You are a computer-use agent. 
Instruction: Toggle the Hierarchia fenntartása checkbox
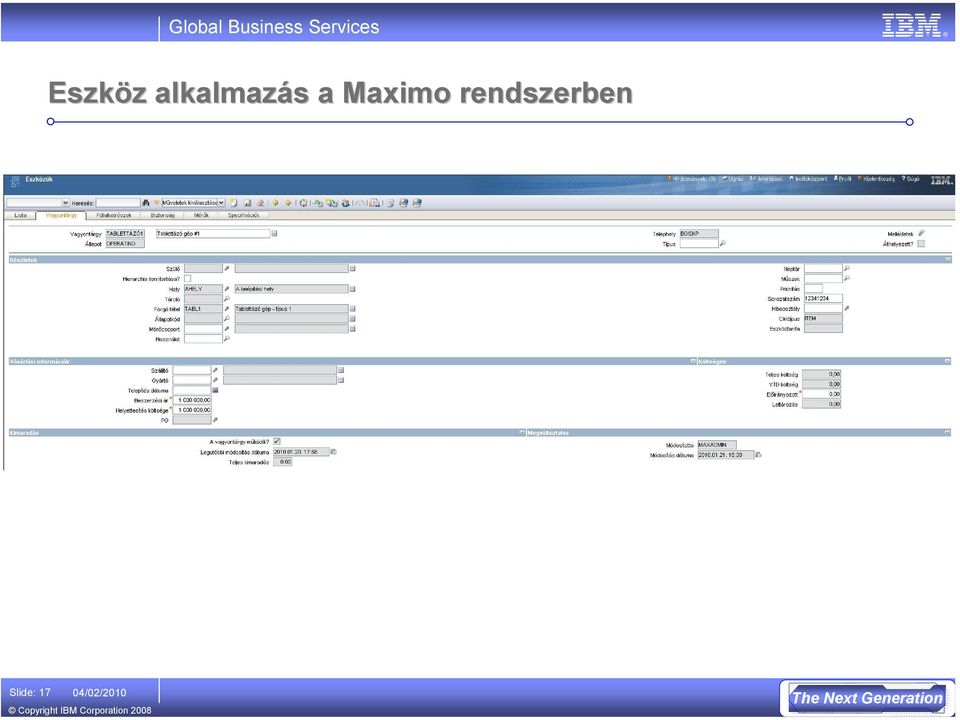pyautogui.click(x=187, y=279)
